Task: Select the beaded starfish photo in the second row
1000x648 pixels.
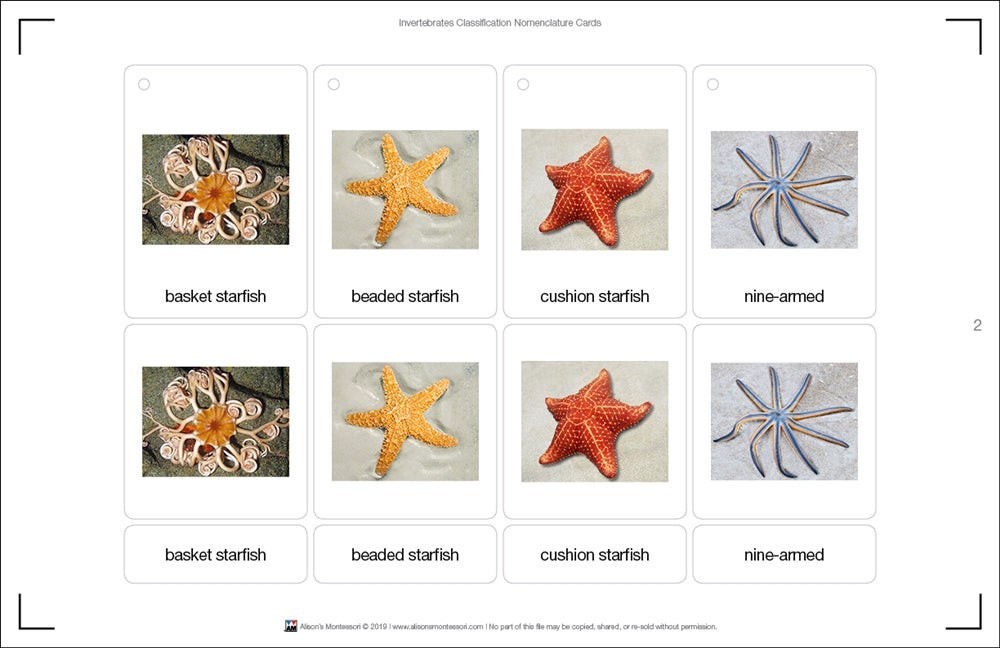Action: pyautogui.click(x=405, y=422)
